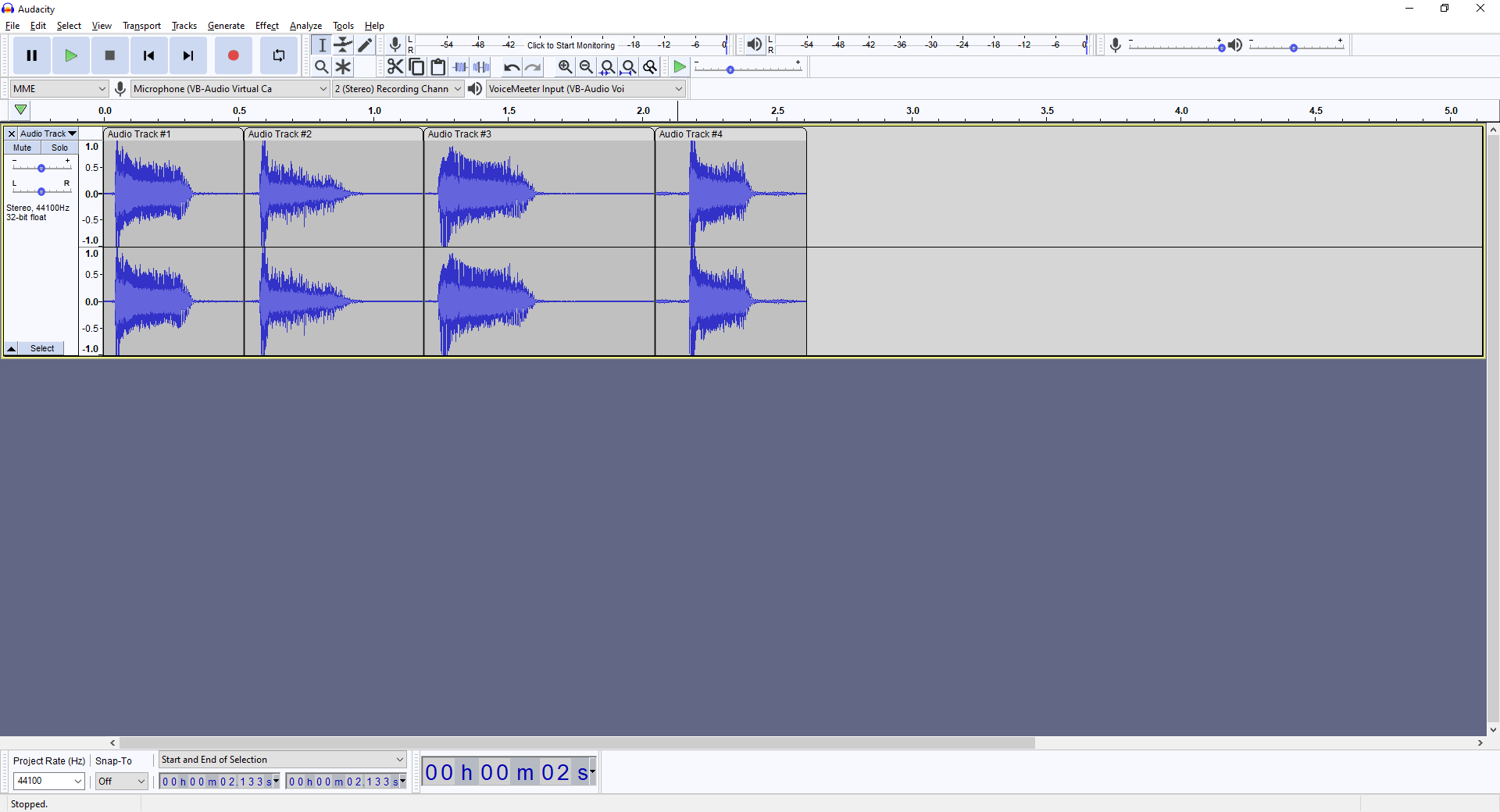Click the green Play-at-Speed button
Image resolution: width=1500 pixels, height=812 pixels.
680,67
